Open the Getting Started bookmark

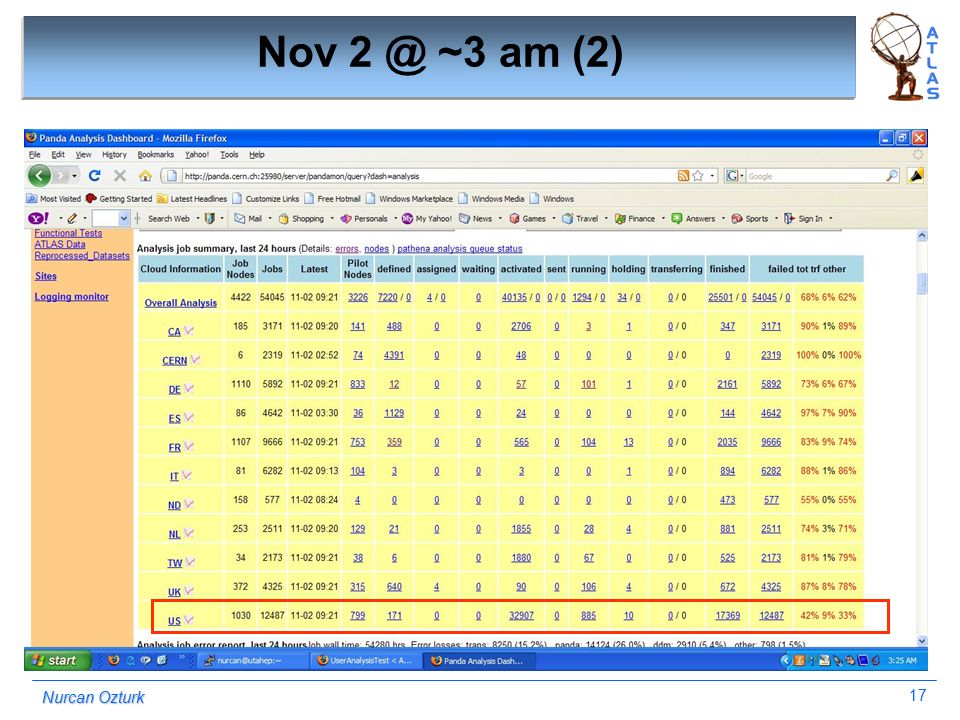(119, 199)
